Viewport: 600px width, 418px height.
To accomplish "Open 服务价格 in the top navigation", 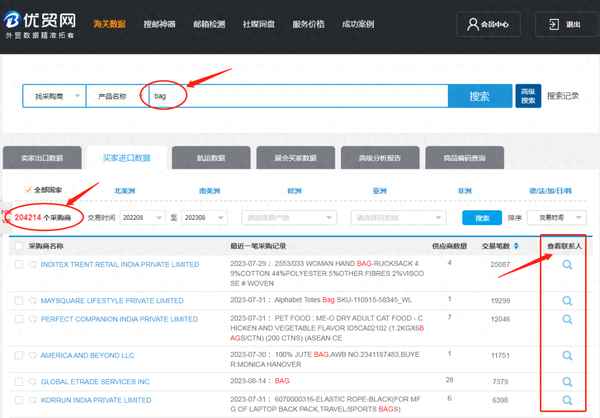I will [x=308, y=24].
